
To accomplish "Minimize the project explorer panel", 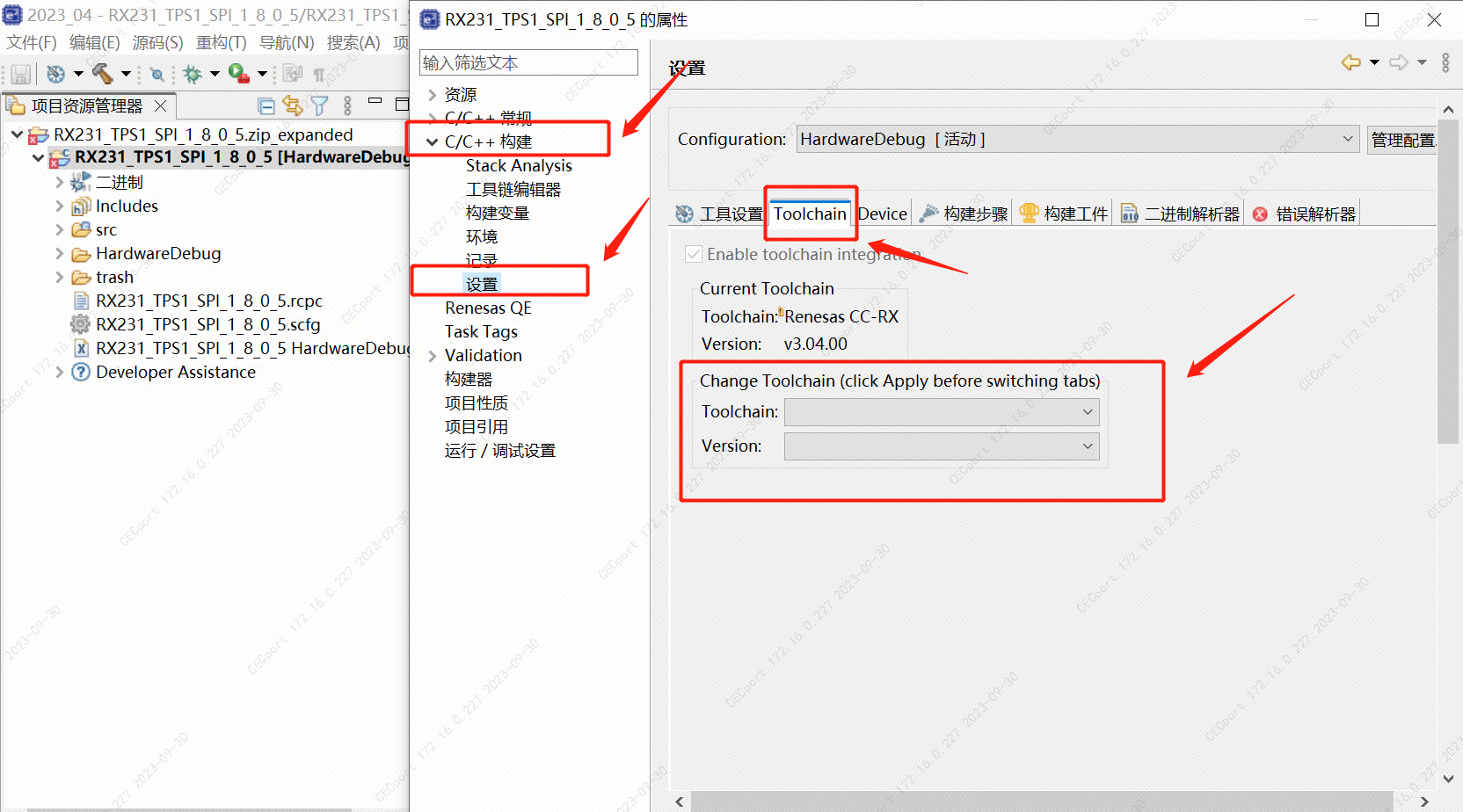I will 375,101.
